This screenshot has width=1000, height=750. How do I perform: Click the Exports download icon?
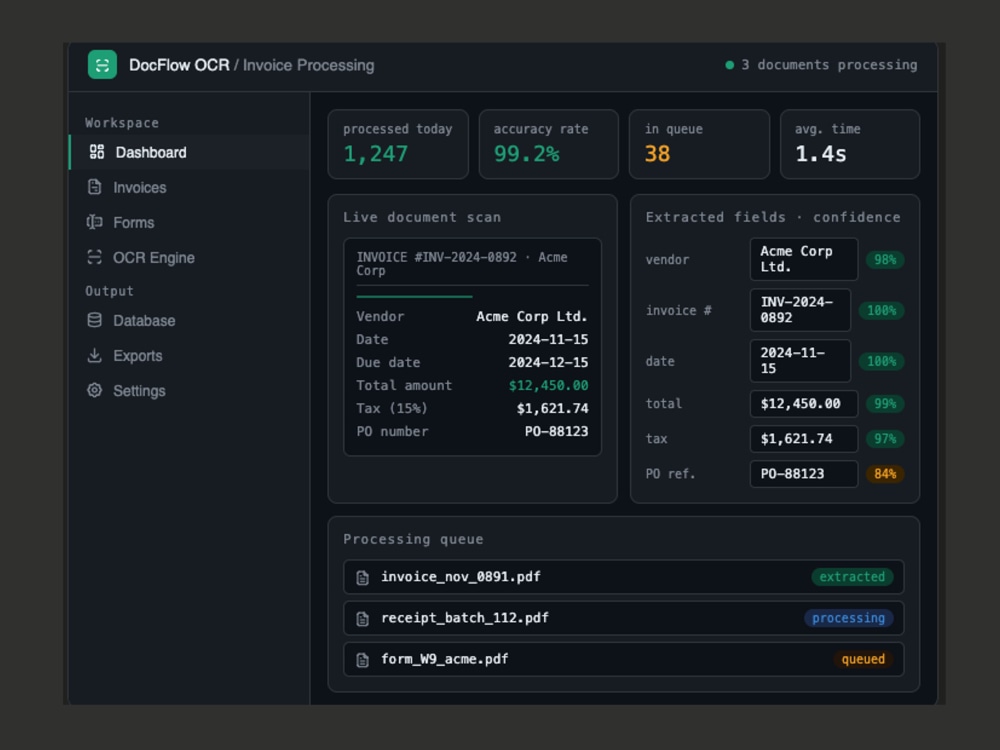pyautogui.click(x=94, y=355)
